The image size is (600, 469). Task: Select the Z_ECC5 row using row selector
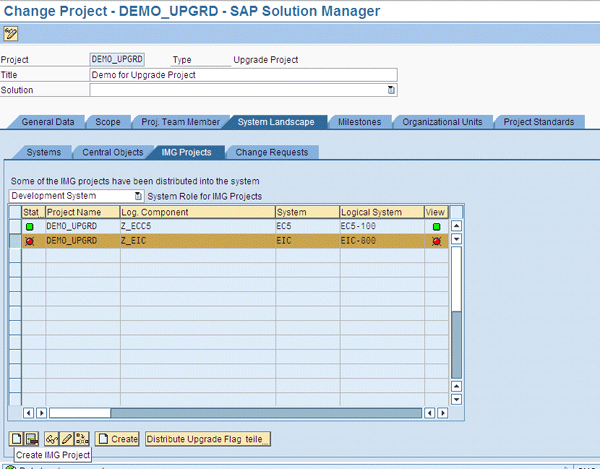point(14,226)
